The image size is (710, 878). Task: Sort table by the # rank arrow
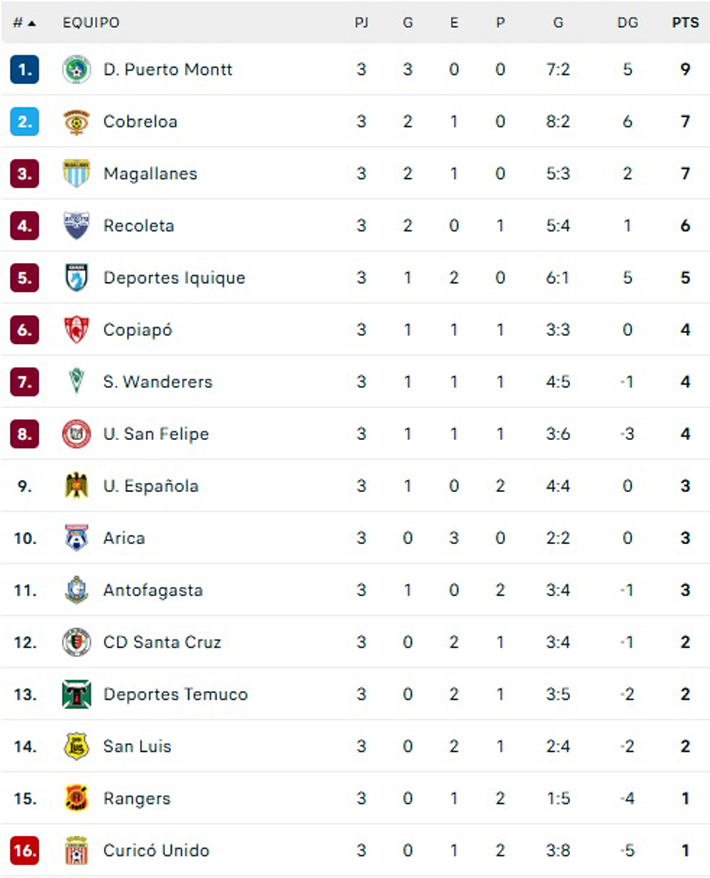(x=25, y=23)
